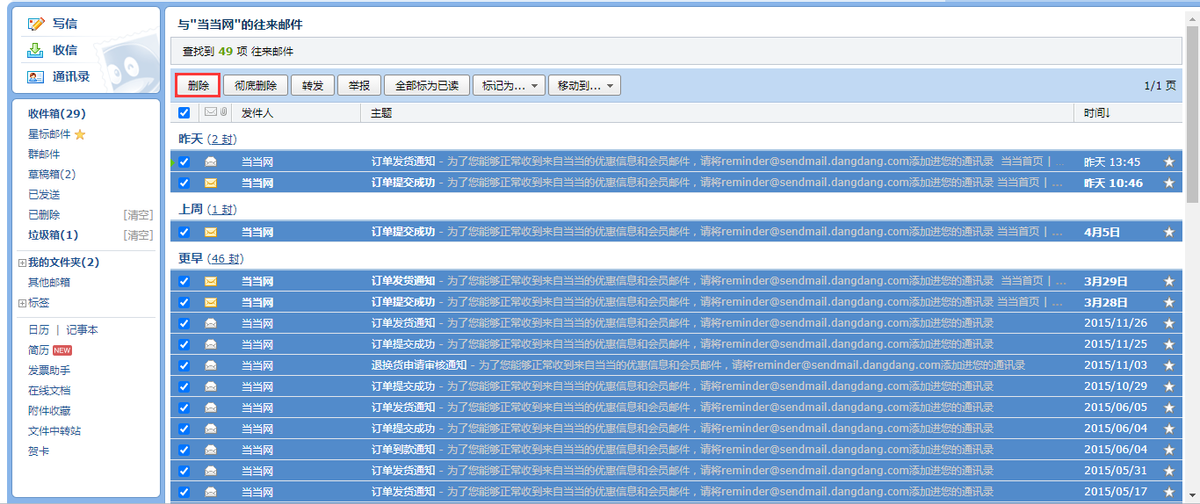
Task: Uncheck the 3月28日 email checkbox
Action: 184,302
